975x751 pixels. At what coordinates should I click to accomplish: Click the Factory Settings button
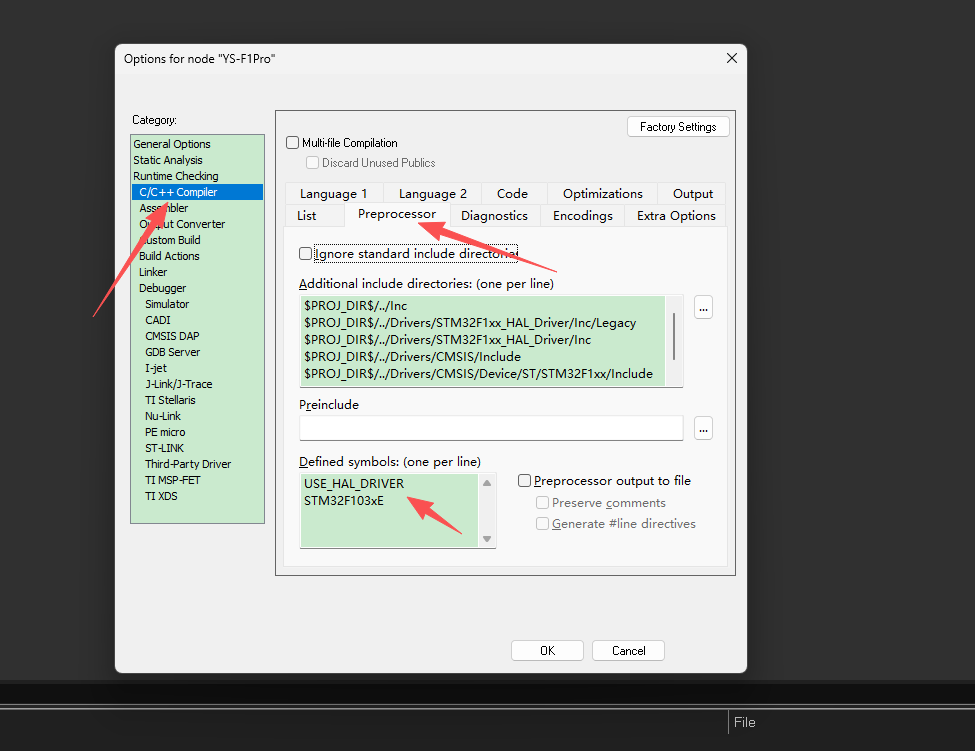678,127
